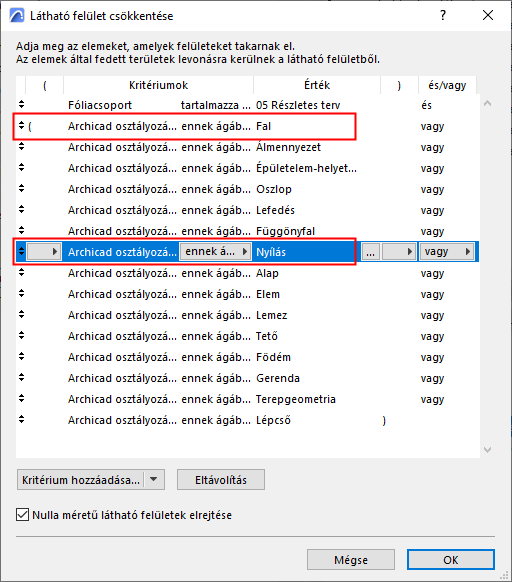Open the 'ennek á...' operator dropdown
The width and height of the screenshot is (512, 582).
[215, 252]
